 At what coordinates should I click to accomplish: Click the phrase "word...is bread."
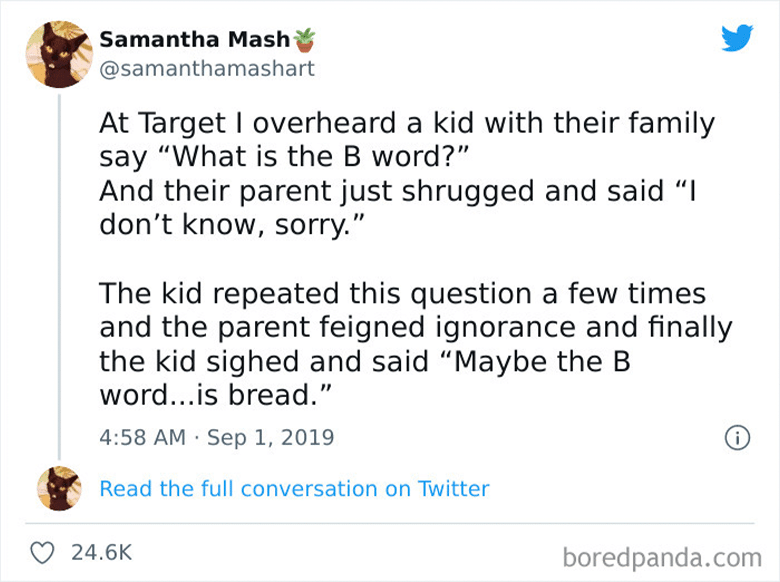coord(215,395)
